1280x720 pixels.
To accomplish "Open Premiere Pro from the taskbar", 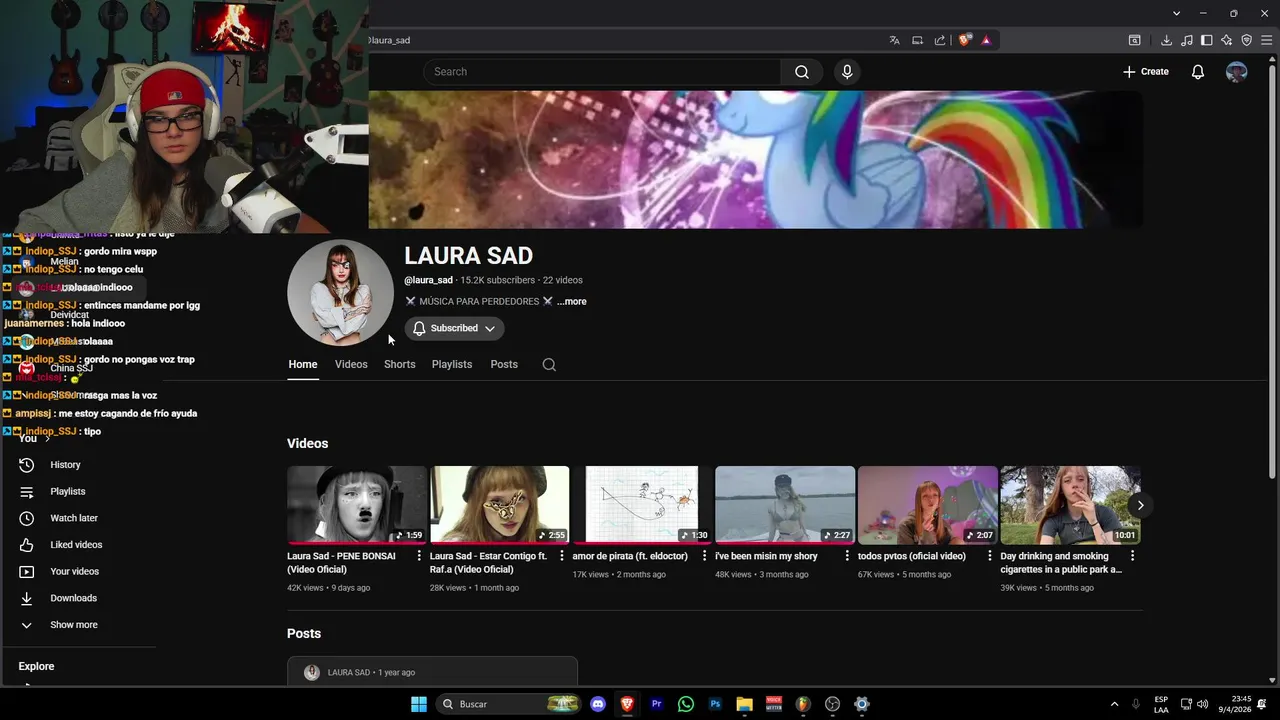I will coord(657,704).
